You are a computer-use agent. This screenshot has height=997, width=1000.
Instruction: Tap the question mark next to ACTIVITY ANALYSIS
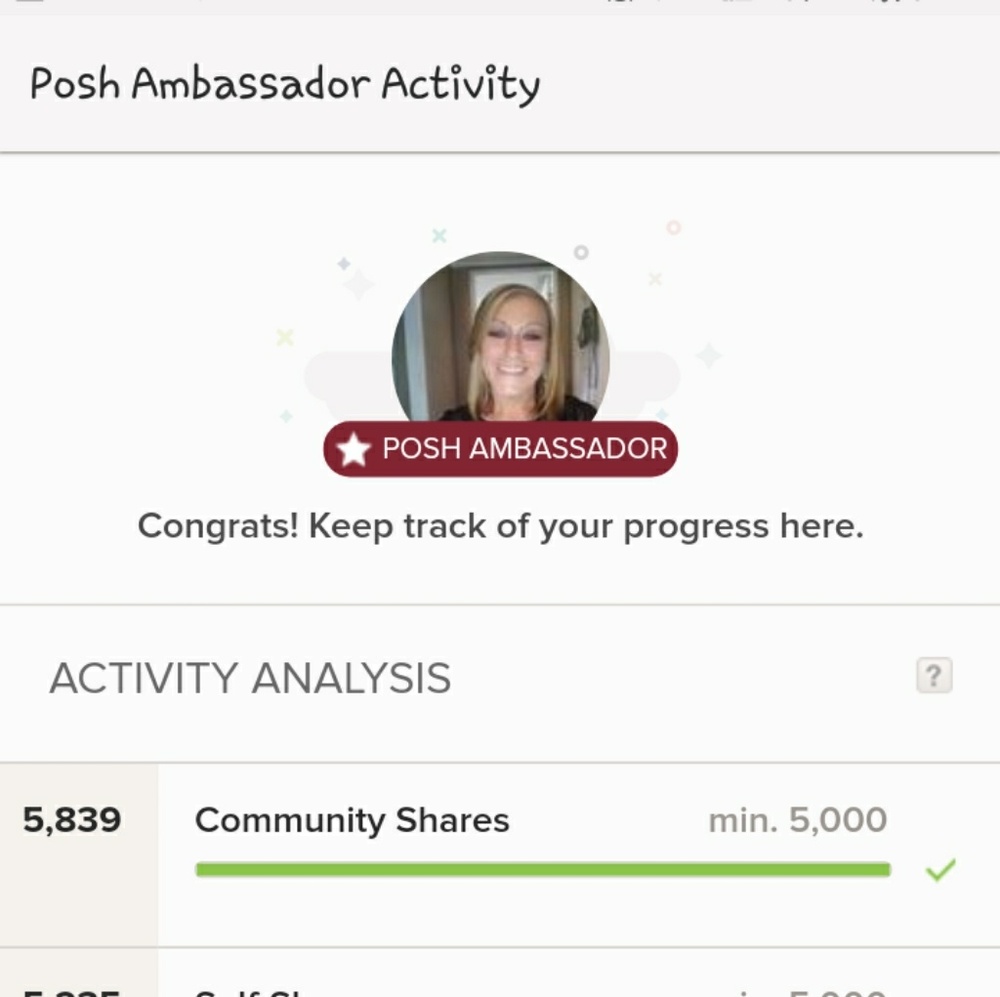pos(934,677)
